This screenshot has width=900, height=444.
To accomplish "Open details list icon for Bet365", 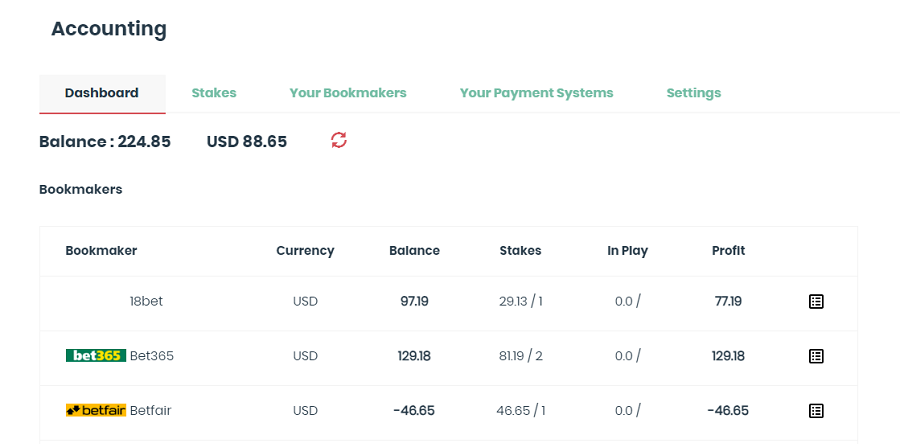I will pyautogui.click(x=816, y=356).
